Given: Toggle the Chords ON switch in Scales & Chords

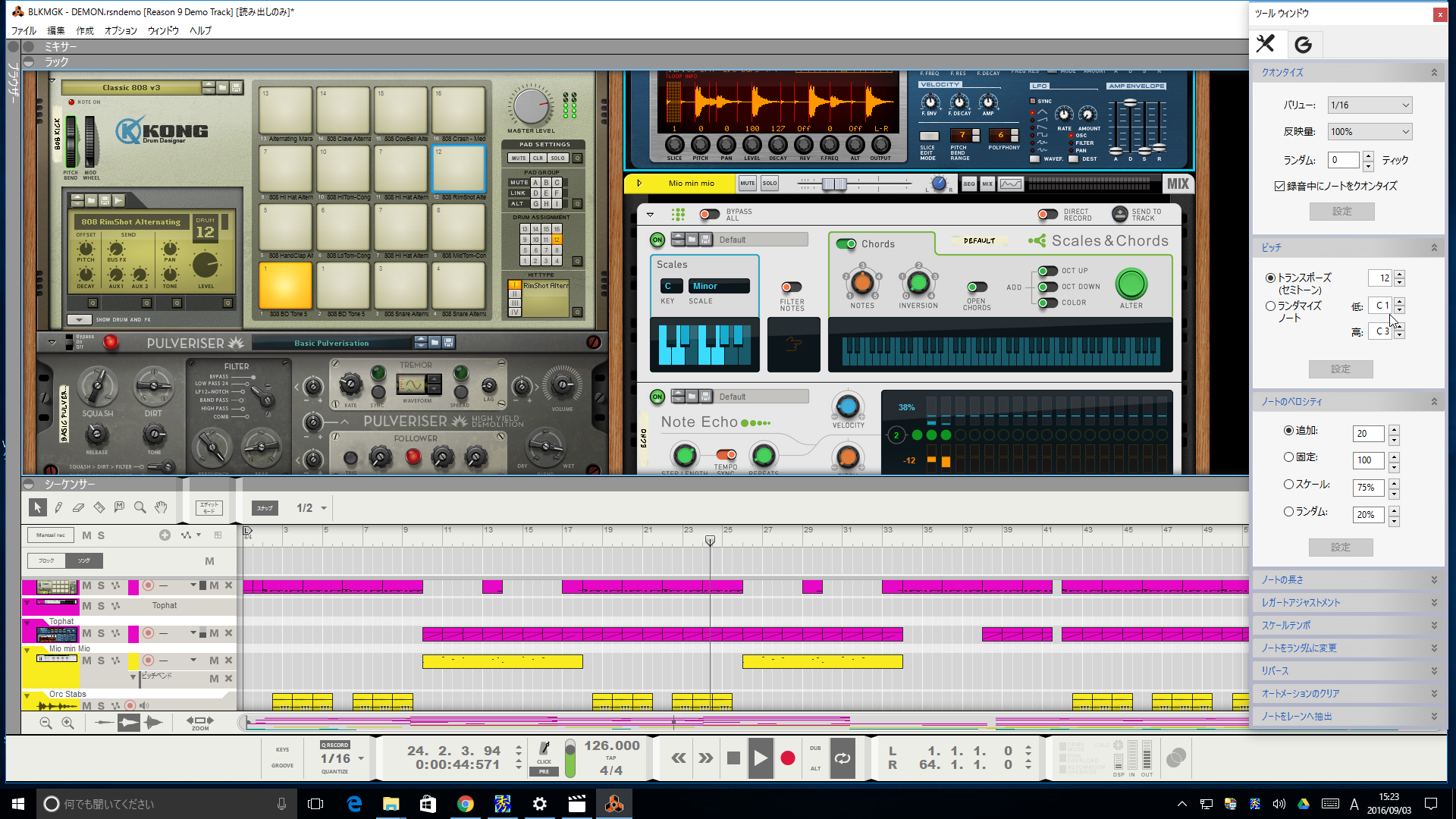Looking at the screenshot, I should click(846, 244).
